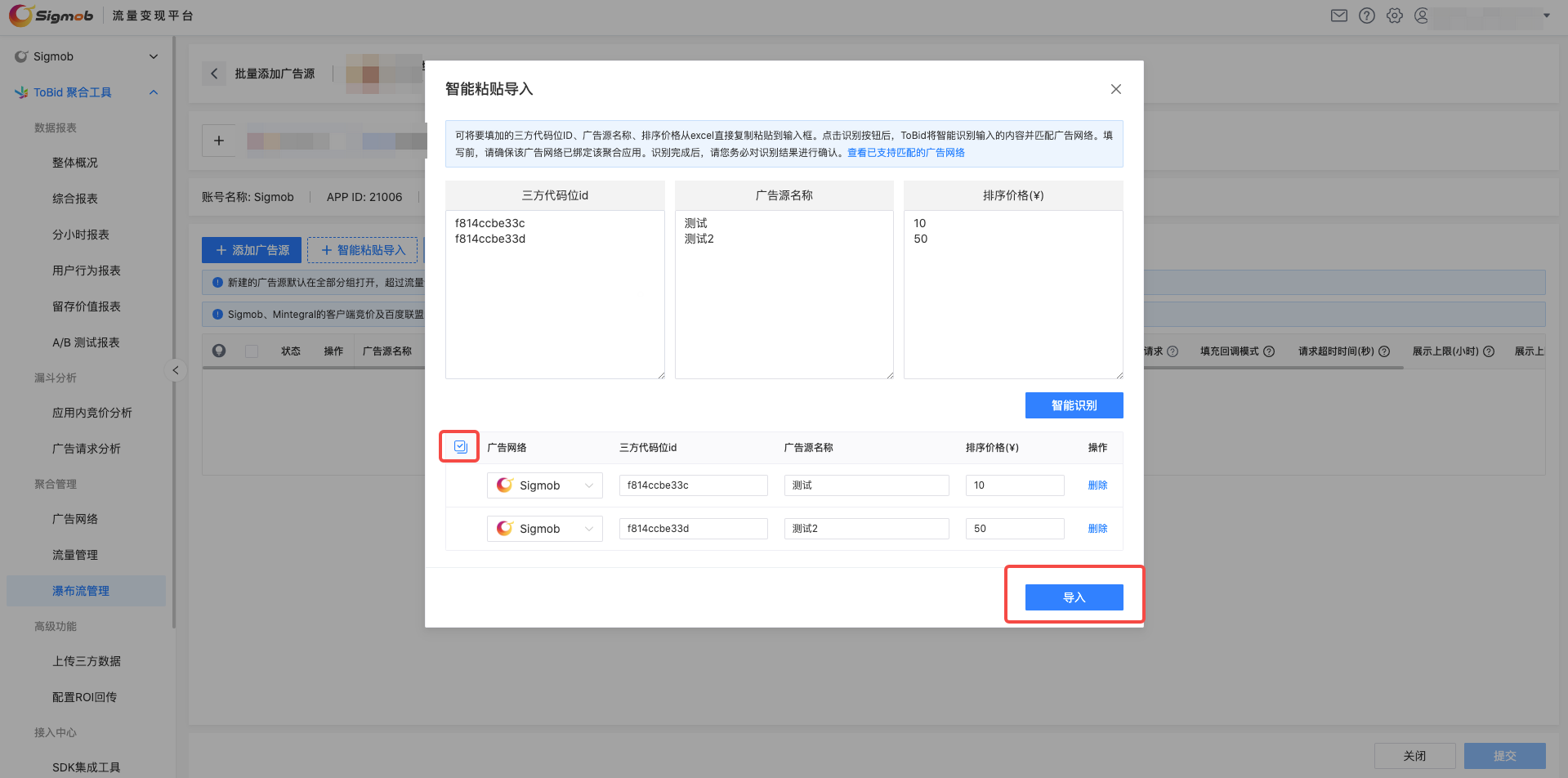Click the 智能识别 button
1568x778 pixels.
[x=1074, y=405]
